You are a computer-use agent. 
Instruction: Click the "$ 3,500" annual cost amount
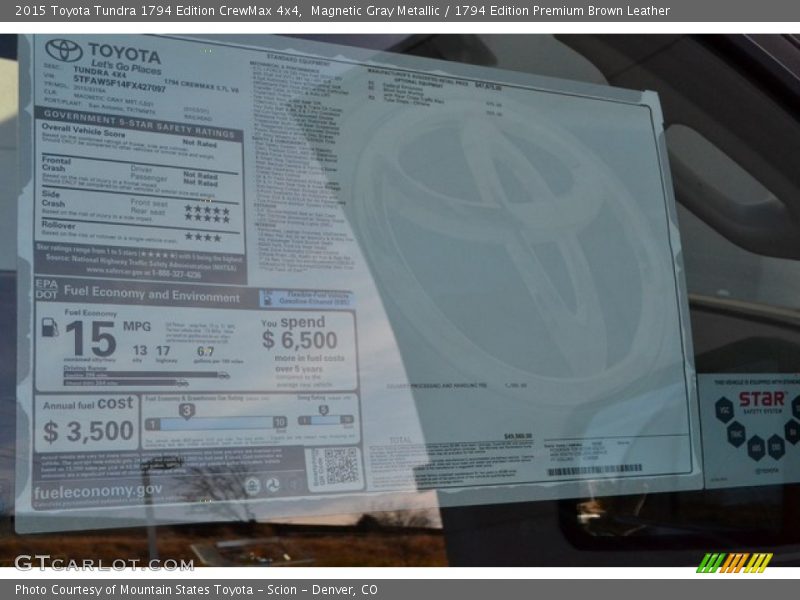pyautogui.click(x=88, y=432)
